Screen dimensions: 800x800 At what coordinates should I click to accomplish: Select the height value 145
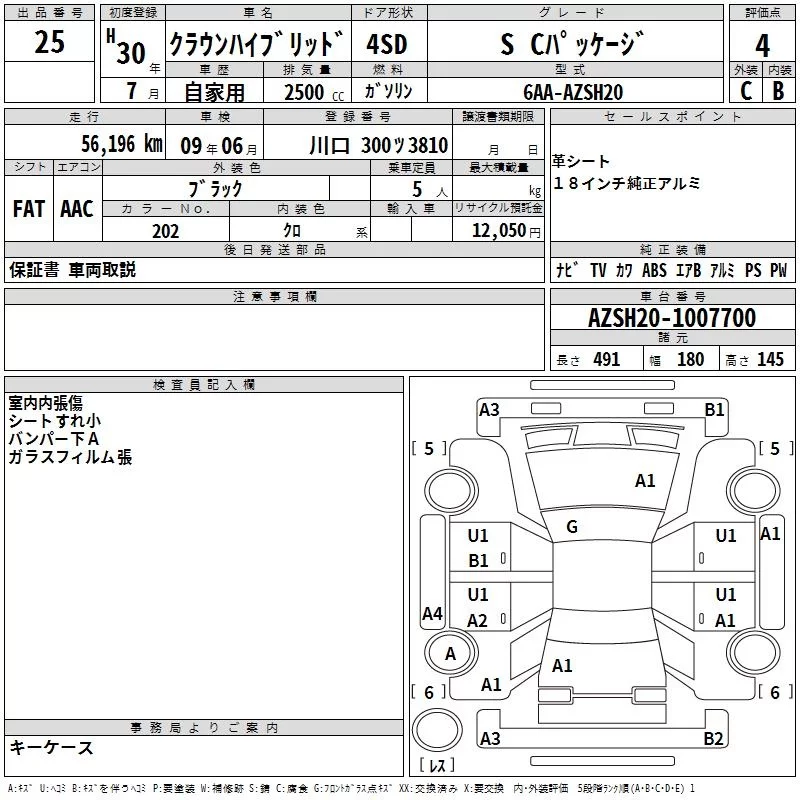tap(770, 359)
